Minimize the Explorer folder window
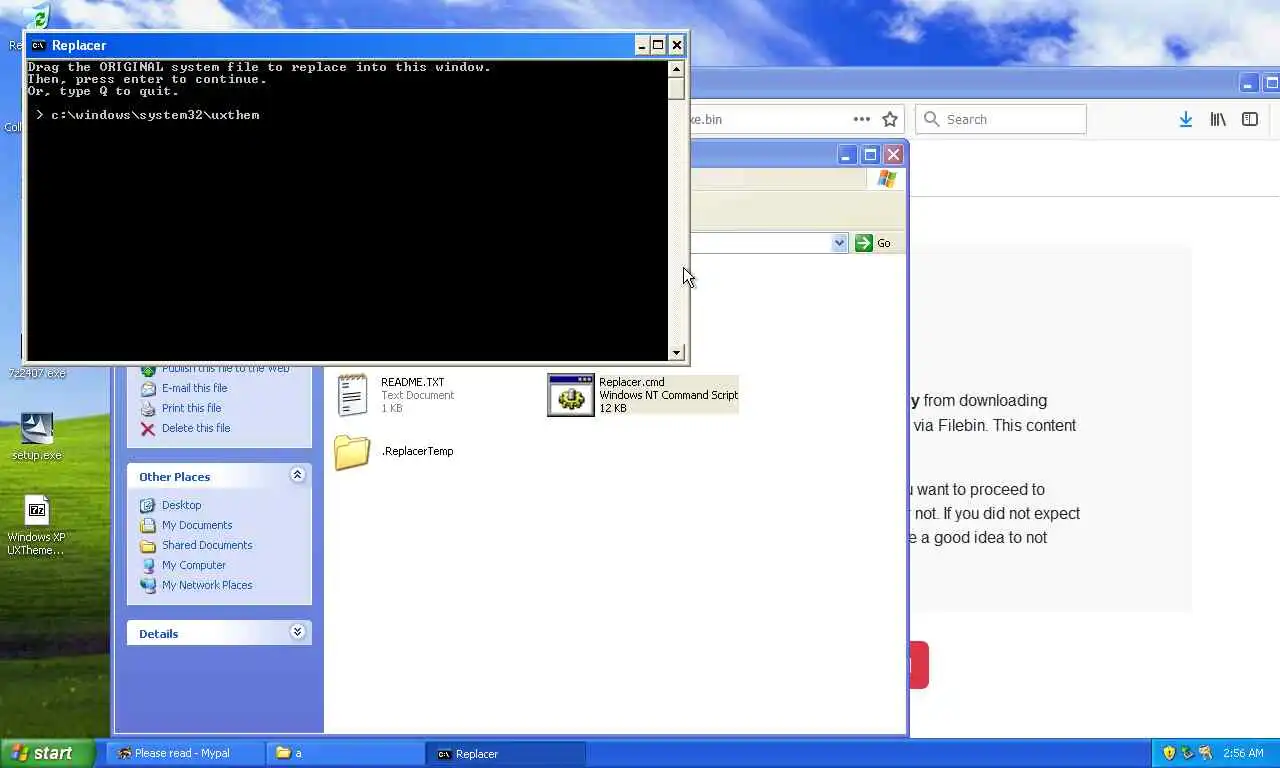Viewport: 1280px width, 768px height. pyautogui.click(x=847, y=154)
